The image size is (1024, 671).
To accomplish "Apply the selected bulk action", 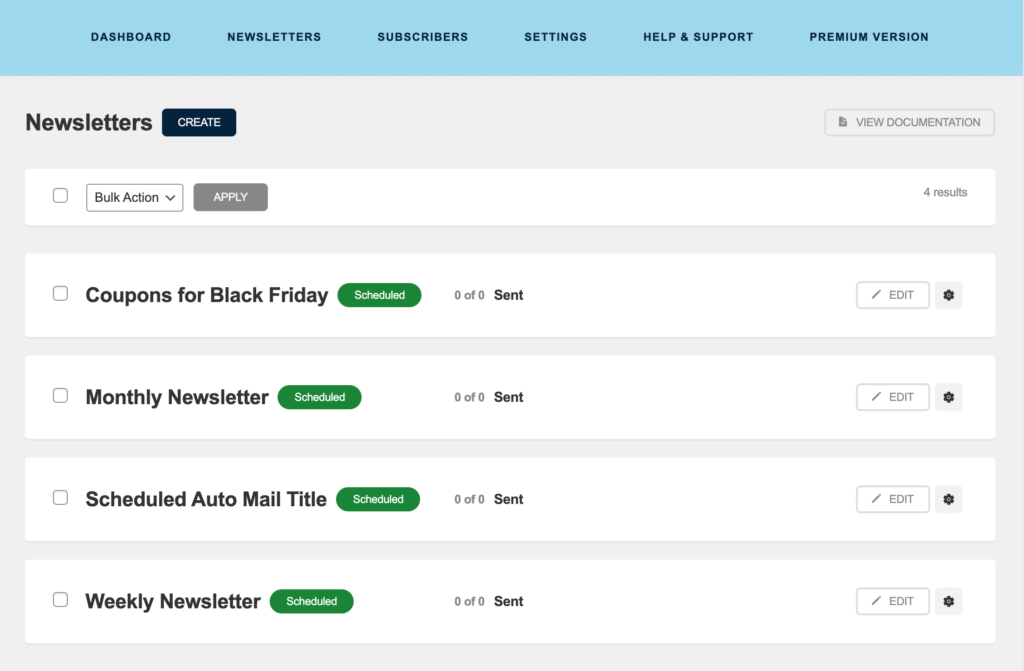I will tap(231, 197).
